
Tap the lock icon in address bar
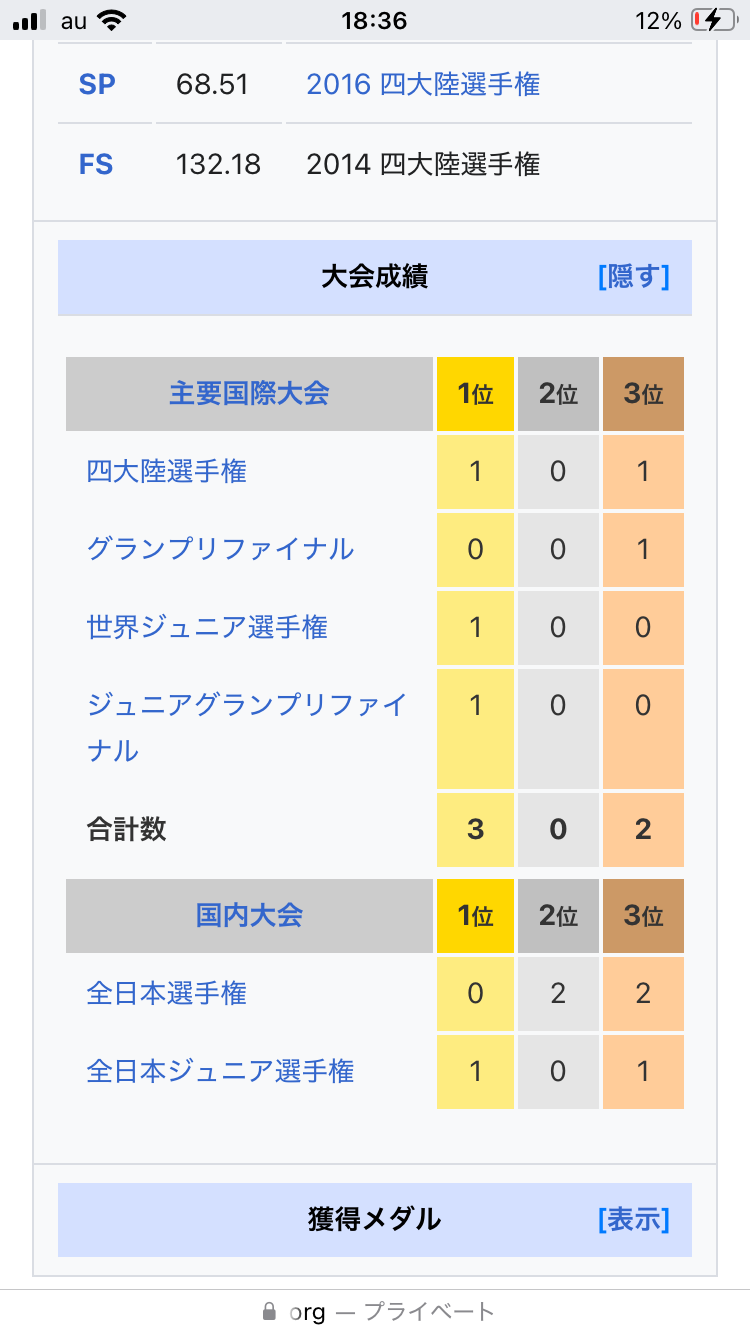pyautogui.click(x=268, y=1311)
